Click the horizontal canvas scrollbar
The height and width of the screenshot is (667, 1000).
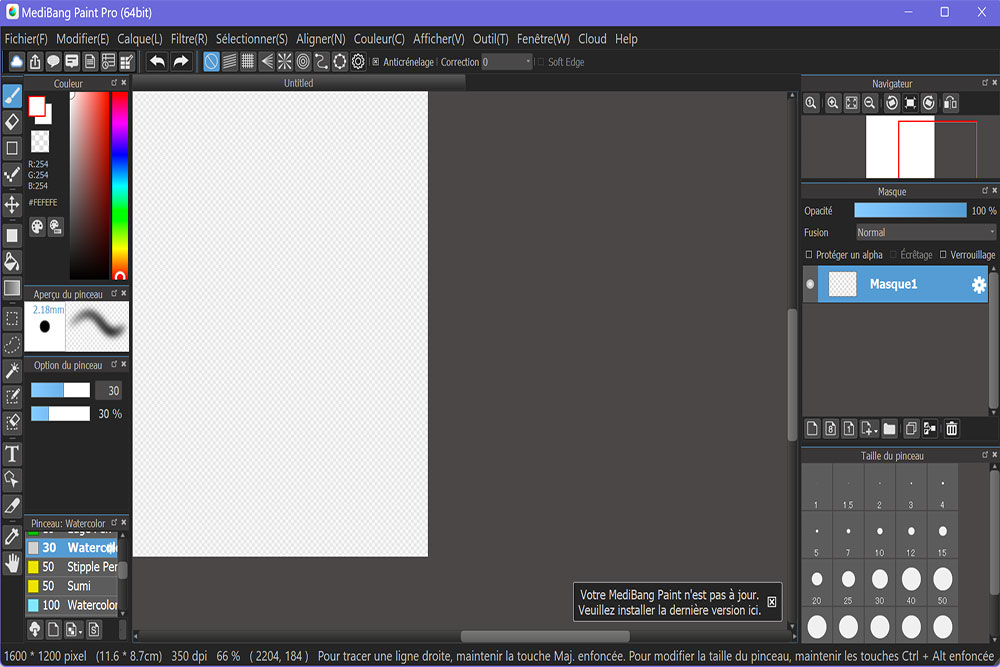click(545, 636)
